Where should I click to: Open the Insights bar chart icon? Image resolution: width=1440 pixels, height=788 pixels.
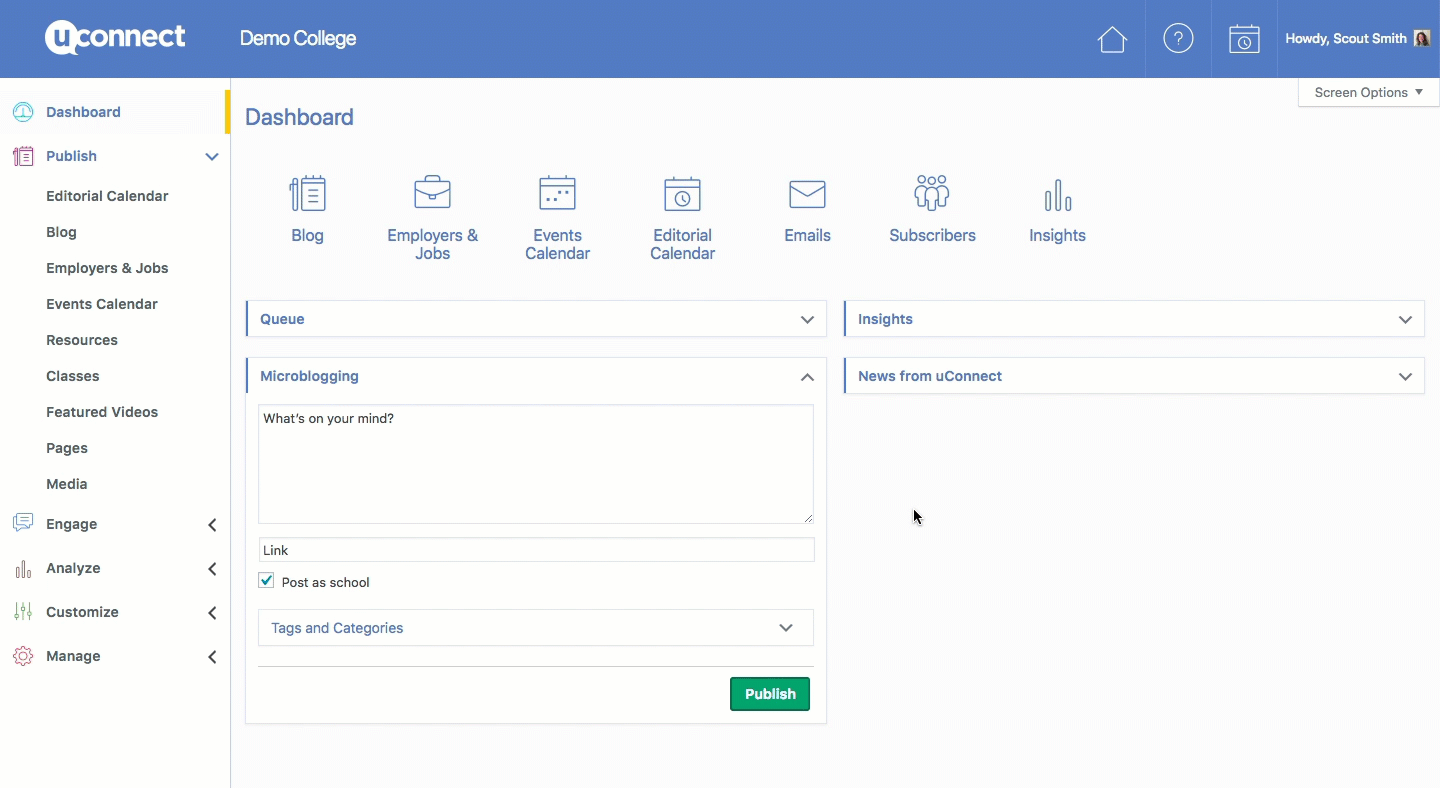(x=1057, y=195)
